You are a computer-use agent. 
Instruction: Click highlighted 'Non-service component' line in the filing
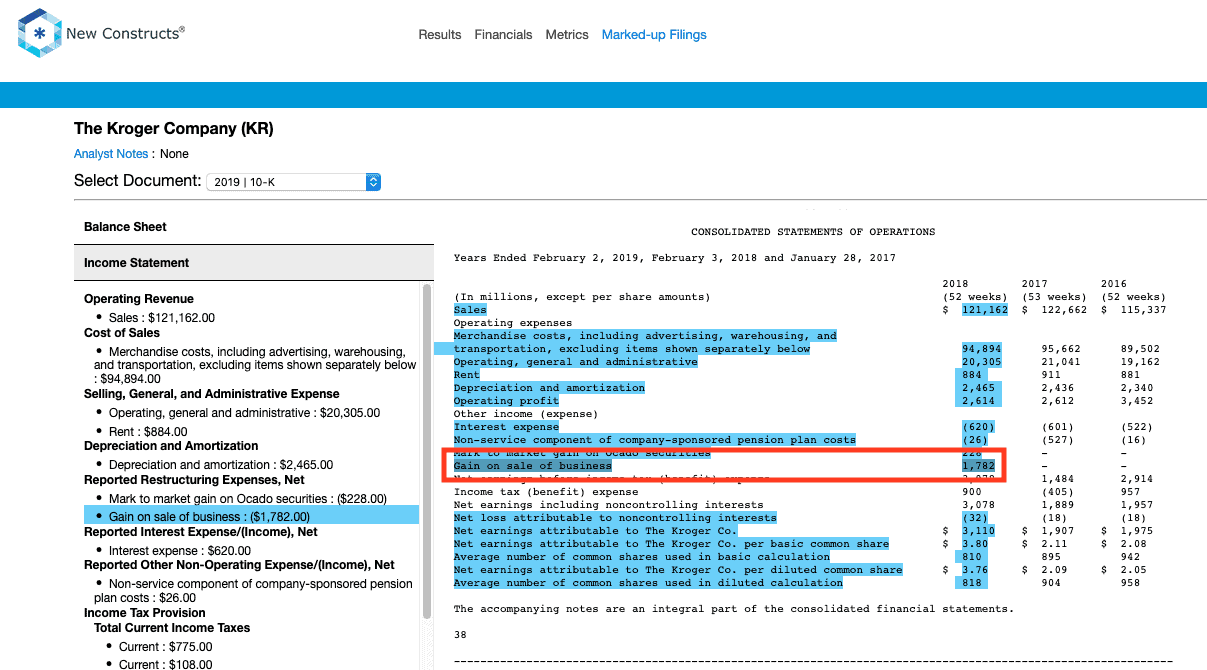[654, 440]
